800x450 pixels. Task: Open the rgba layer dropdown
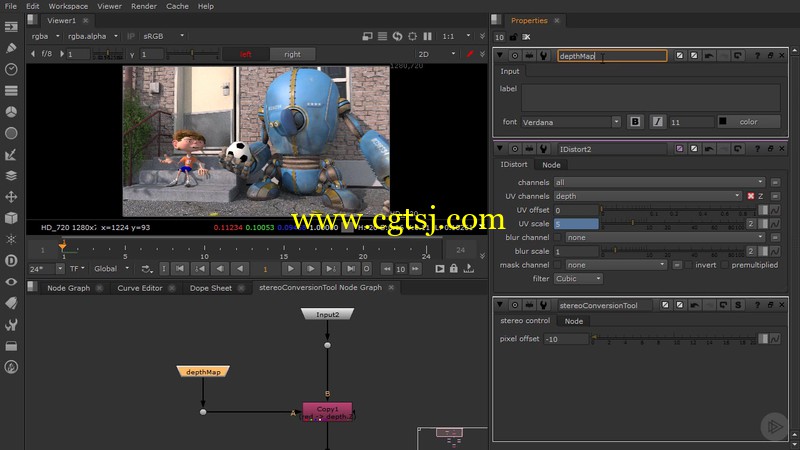coord(45,36)
